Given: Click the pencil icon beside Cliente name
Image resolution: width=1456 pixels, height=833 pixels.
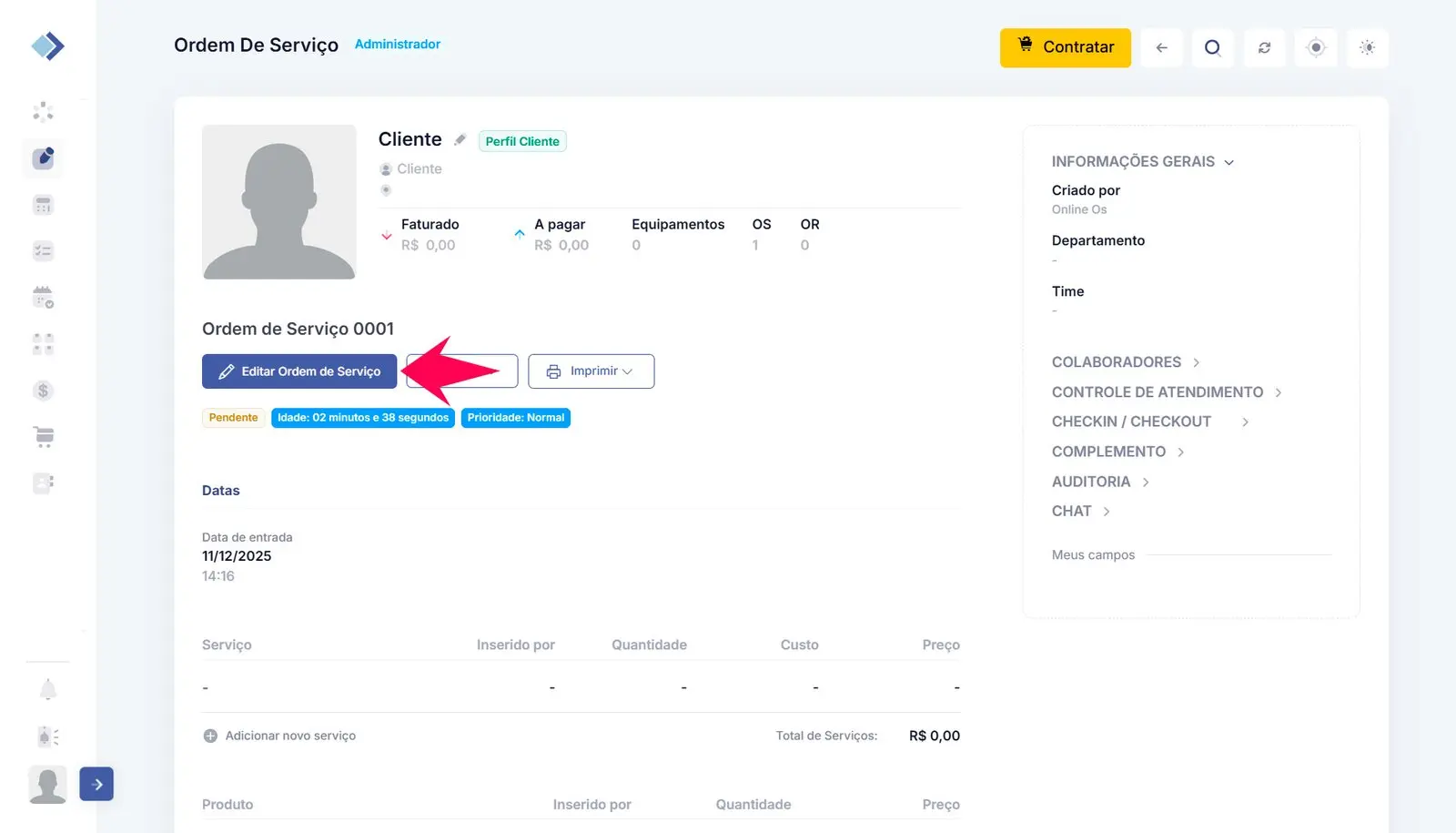Looking at the screenshot, I should (460, 140).
